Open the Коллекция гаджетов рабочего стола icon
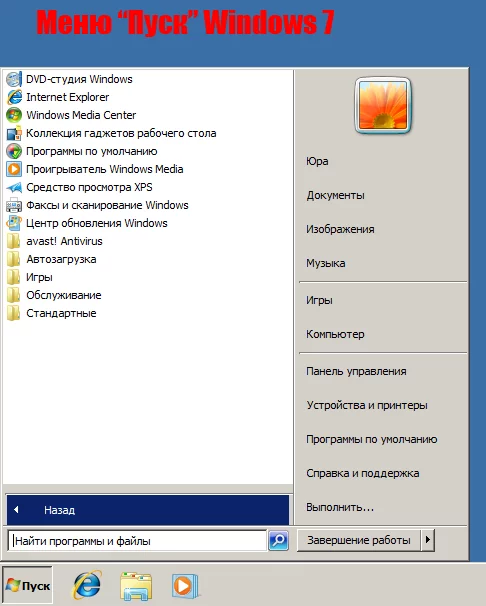Image resolution: width=486 pixels, height=606 pixels. click(x=14, y=133)
